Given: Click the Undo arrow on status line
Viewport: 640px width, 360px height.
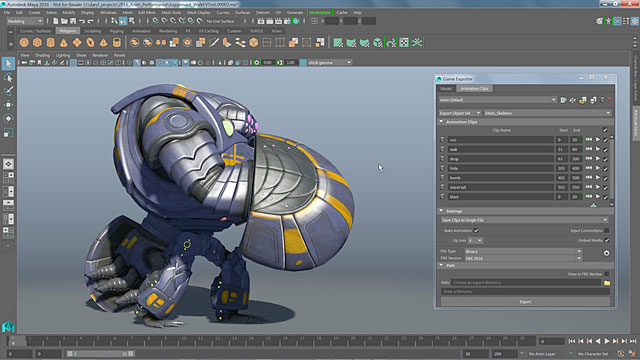Looking at the screenshot, I should [x=82, y=21].
